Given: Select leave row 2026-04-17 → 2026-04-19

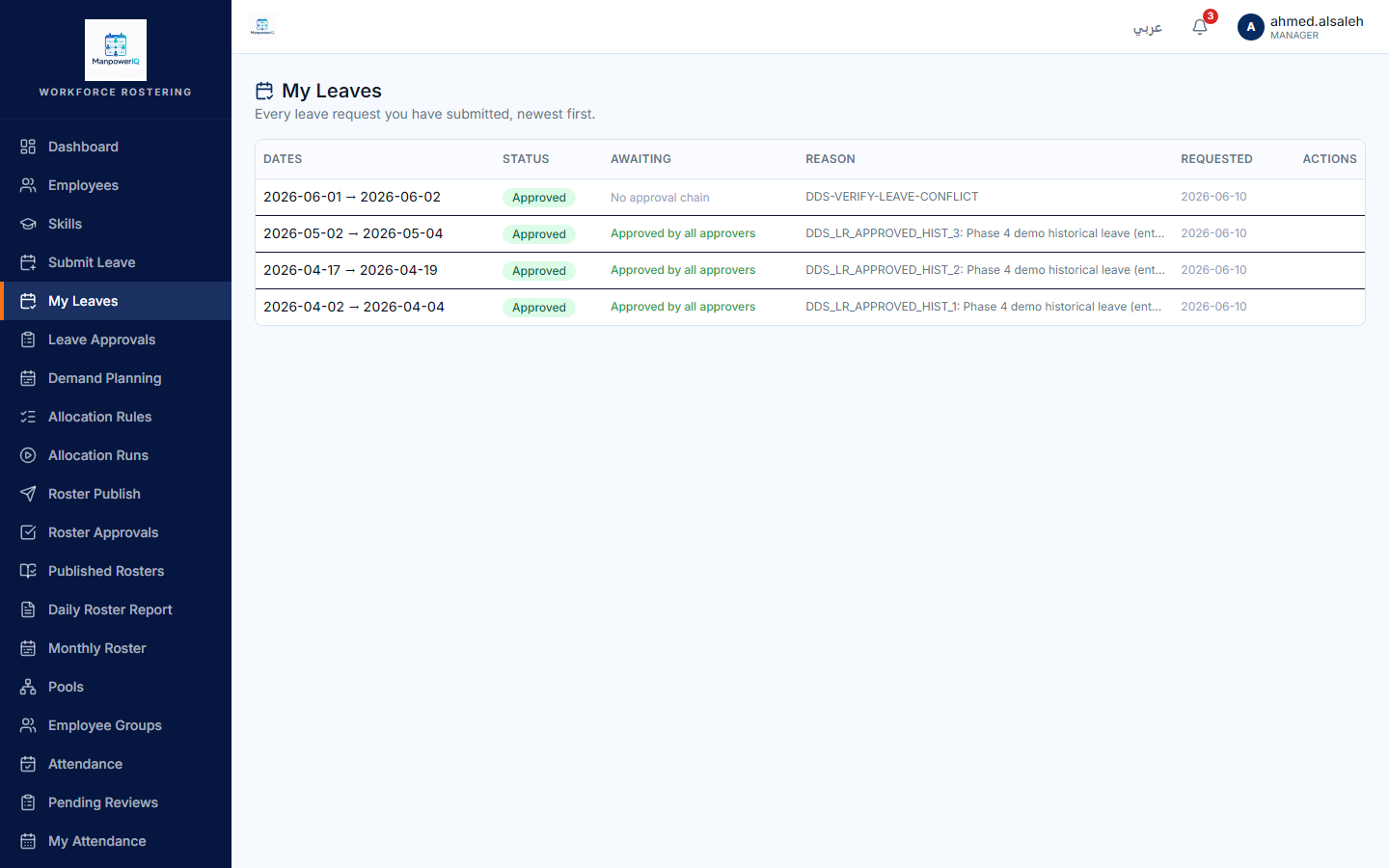Looking at the screenshot, I should click(810, 270).
